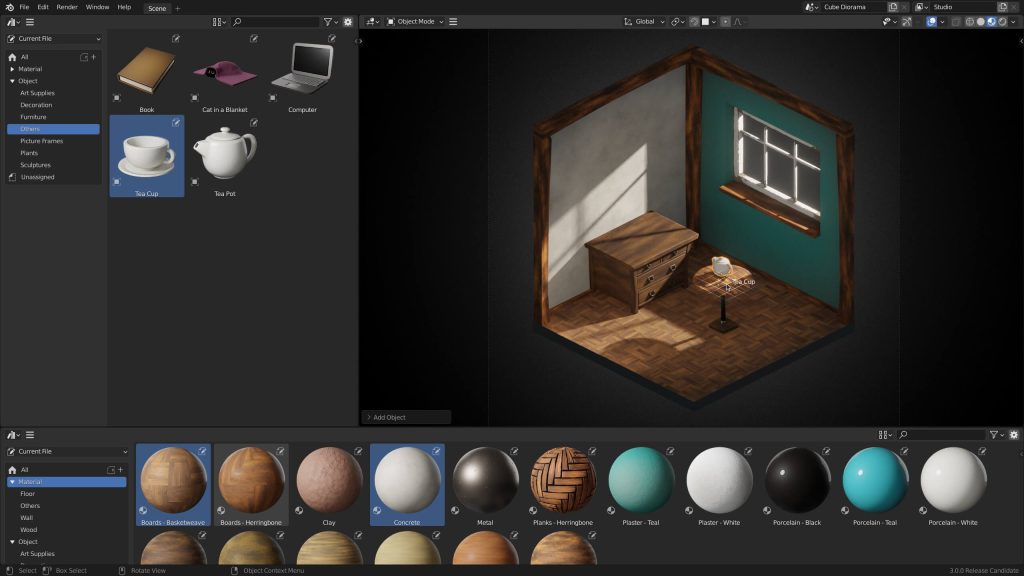Viewport: 1024px width, 576px height.
Task: Open the top asset browser display mode icon
Action: (218, 21)
